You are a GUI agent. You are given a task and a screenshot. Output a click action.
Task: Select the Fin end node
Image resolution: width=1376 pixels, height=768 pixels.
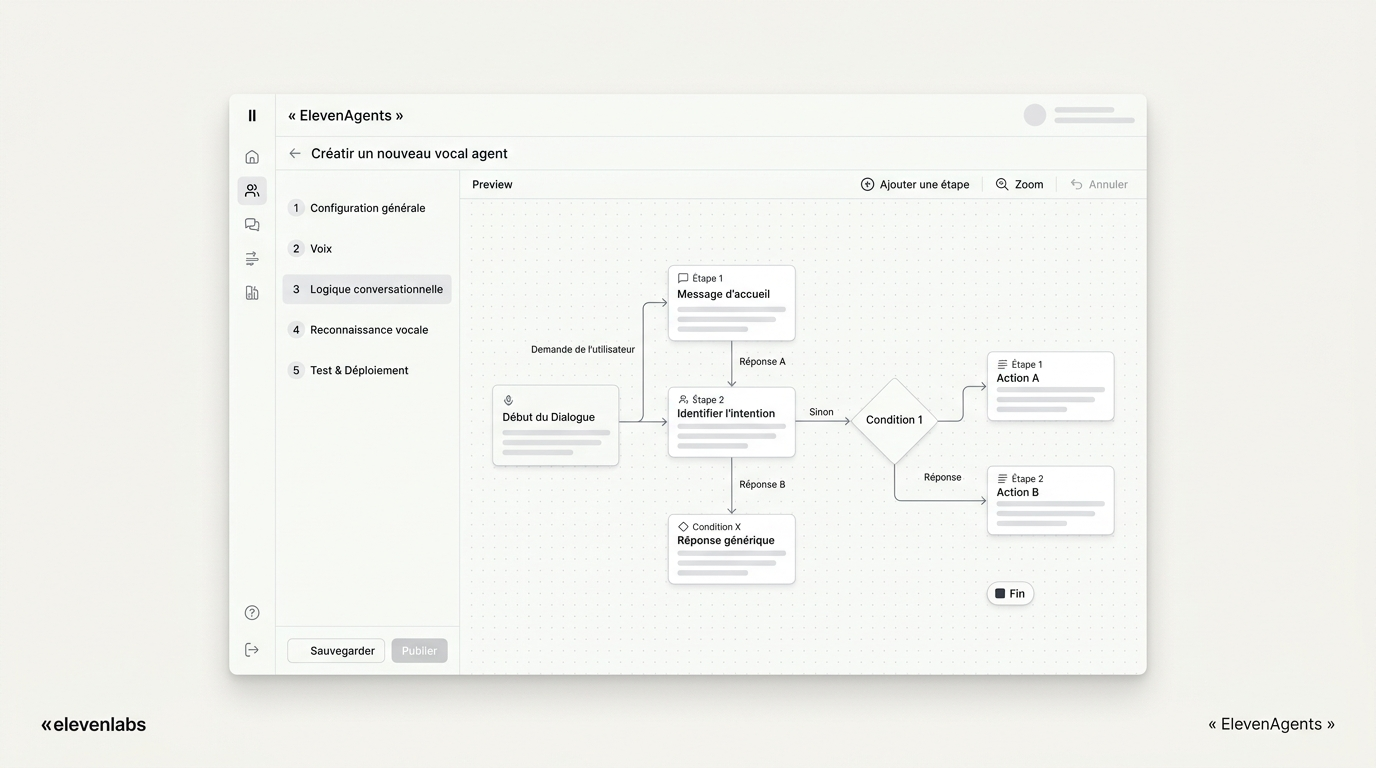click(x=1010, y=594)
